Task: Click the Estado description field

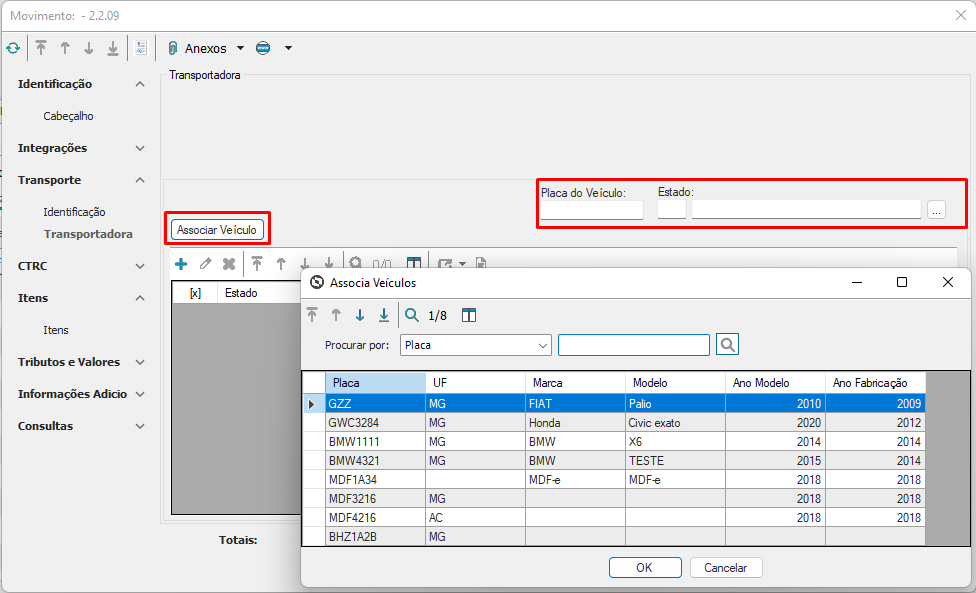Action: click(806, 210)
